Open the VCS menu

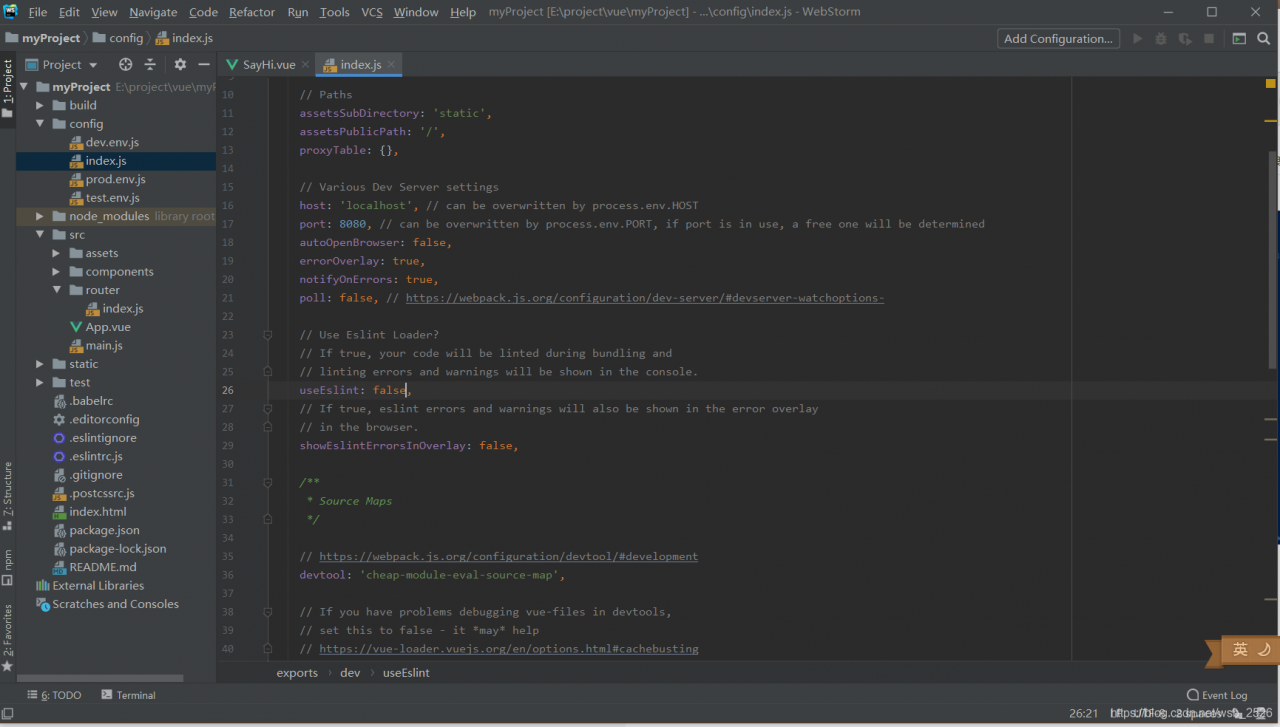click(x=372, y=12)
